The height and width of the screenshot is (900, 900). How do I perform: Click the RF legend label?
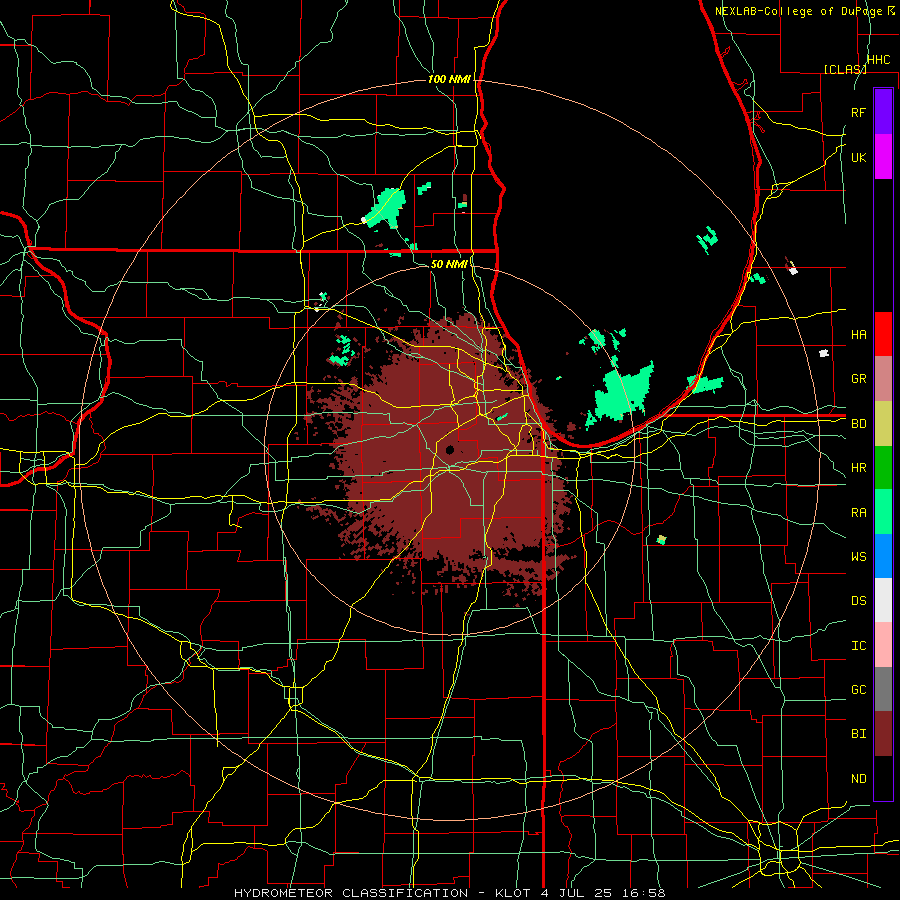pyautogui.click(x=858, y=112)
